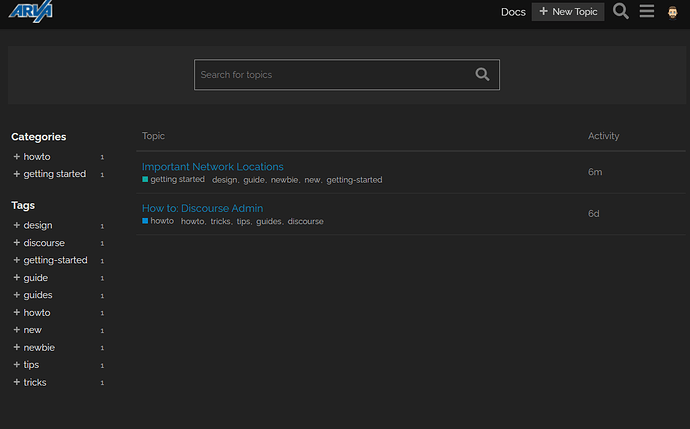Click guide tag under Important Network Locations
This screenshot has width=690, height=429.
254,180
